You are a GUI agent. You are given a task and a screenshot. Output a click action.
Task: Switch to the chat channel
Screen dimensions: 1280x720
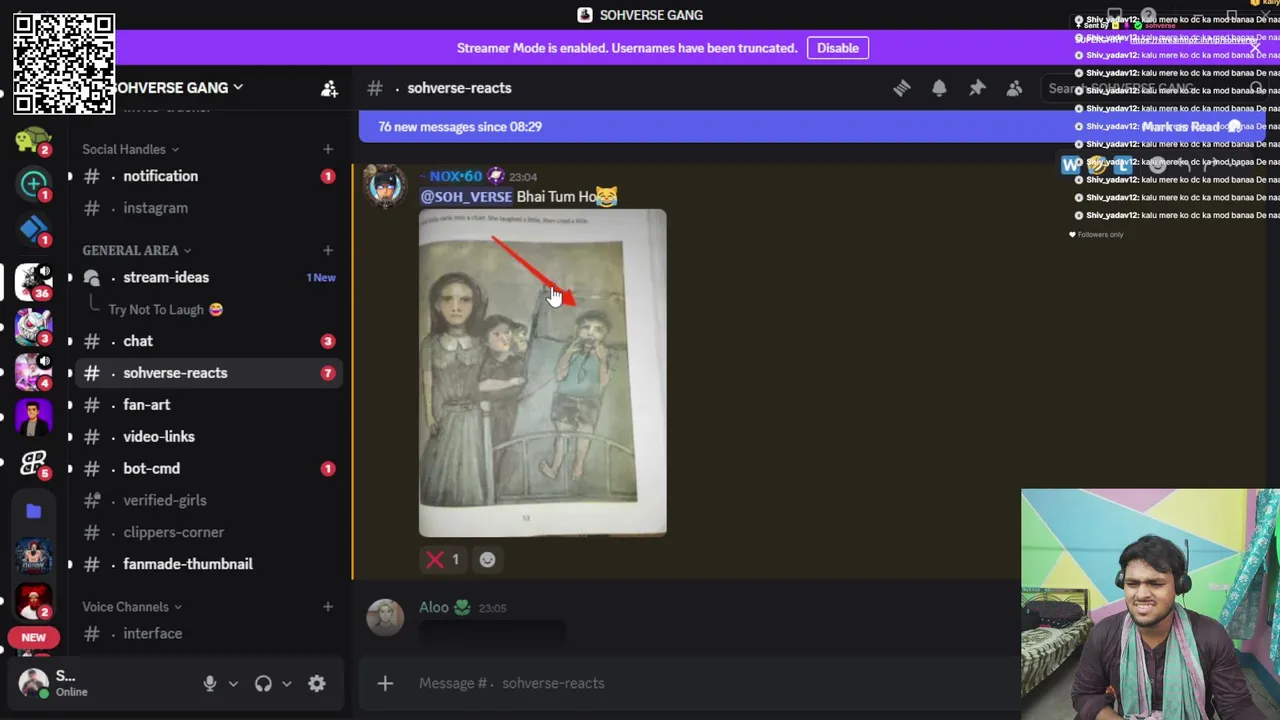pyautogui.click(x=209, y=341)
